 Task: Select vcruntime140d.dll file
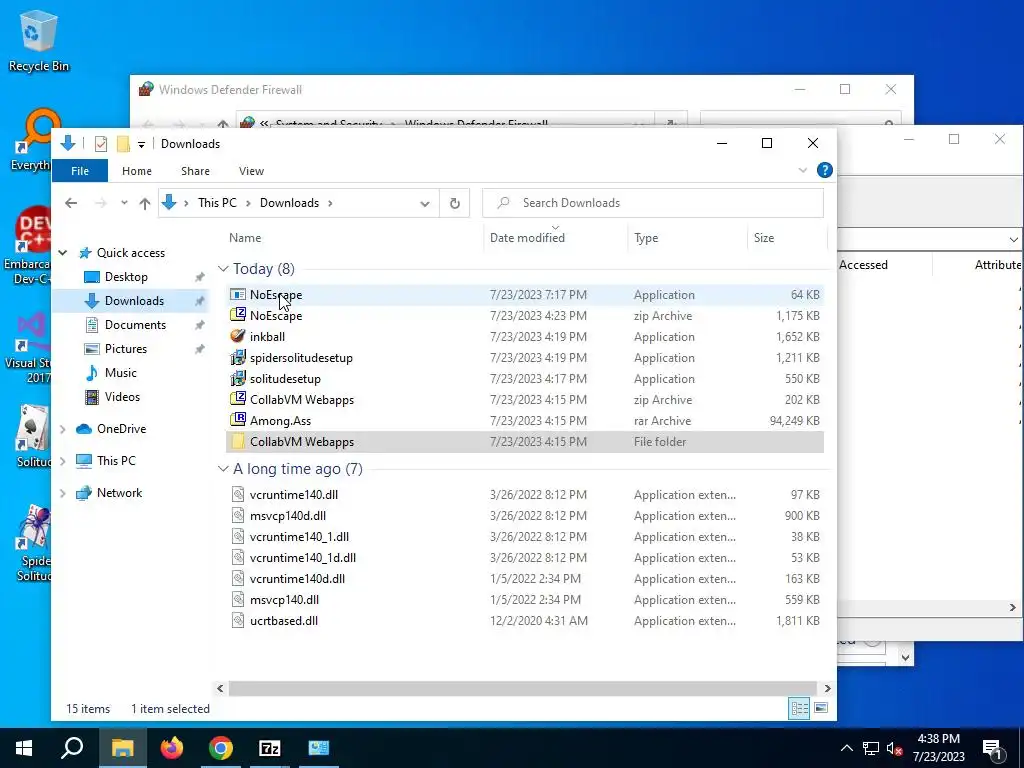[x=297, y=579]
